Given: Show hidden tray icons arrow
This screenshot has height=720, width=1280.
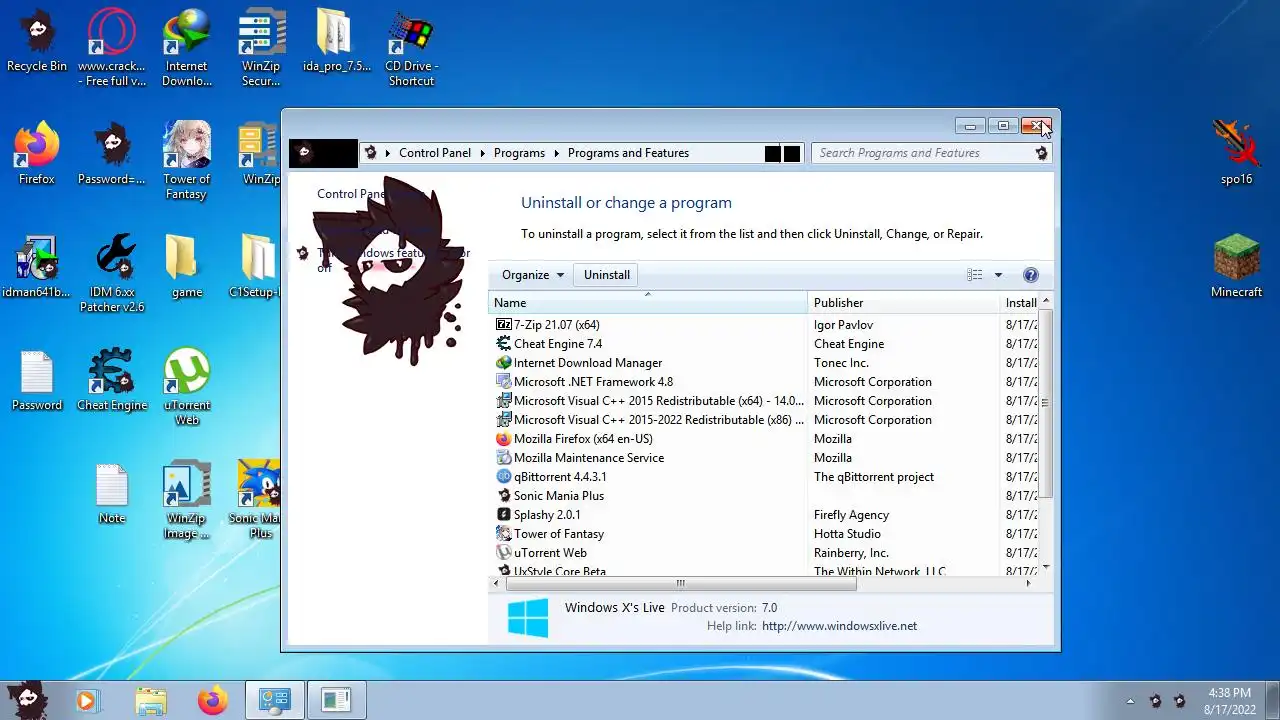Looking at the screenshot, I should (1131, 701).
